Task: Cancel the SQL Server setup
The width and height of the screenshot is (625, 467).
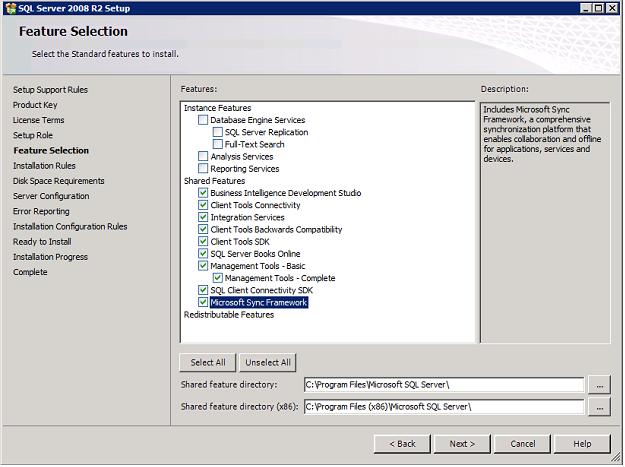Action: (x=523, y=444)
